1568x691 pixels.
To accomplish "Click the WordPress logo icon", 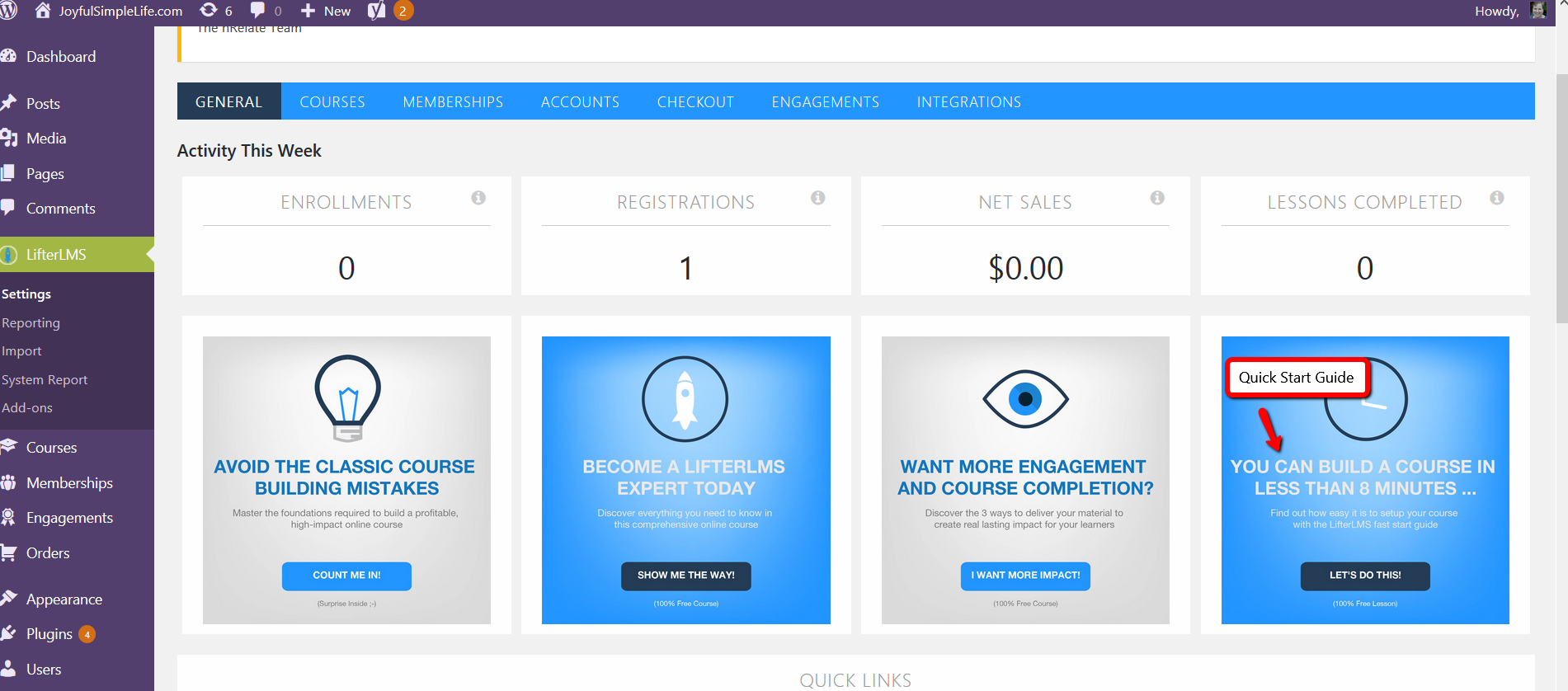I will [x=8, y=11].
